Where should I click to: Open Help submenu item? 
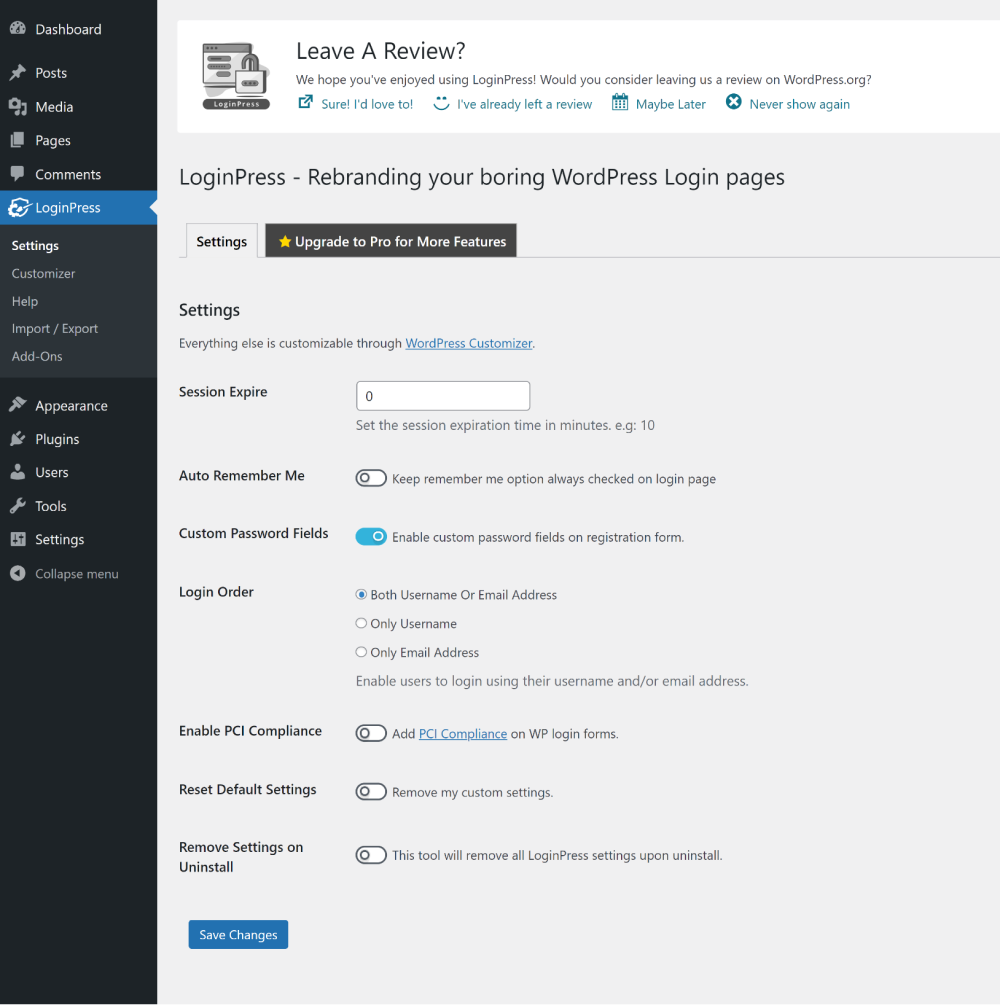point(24,301)
